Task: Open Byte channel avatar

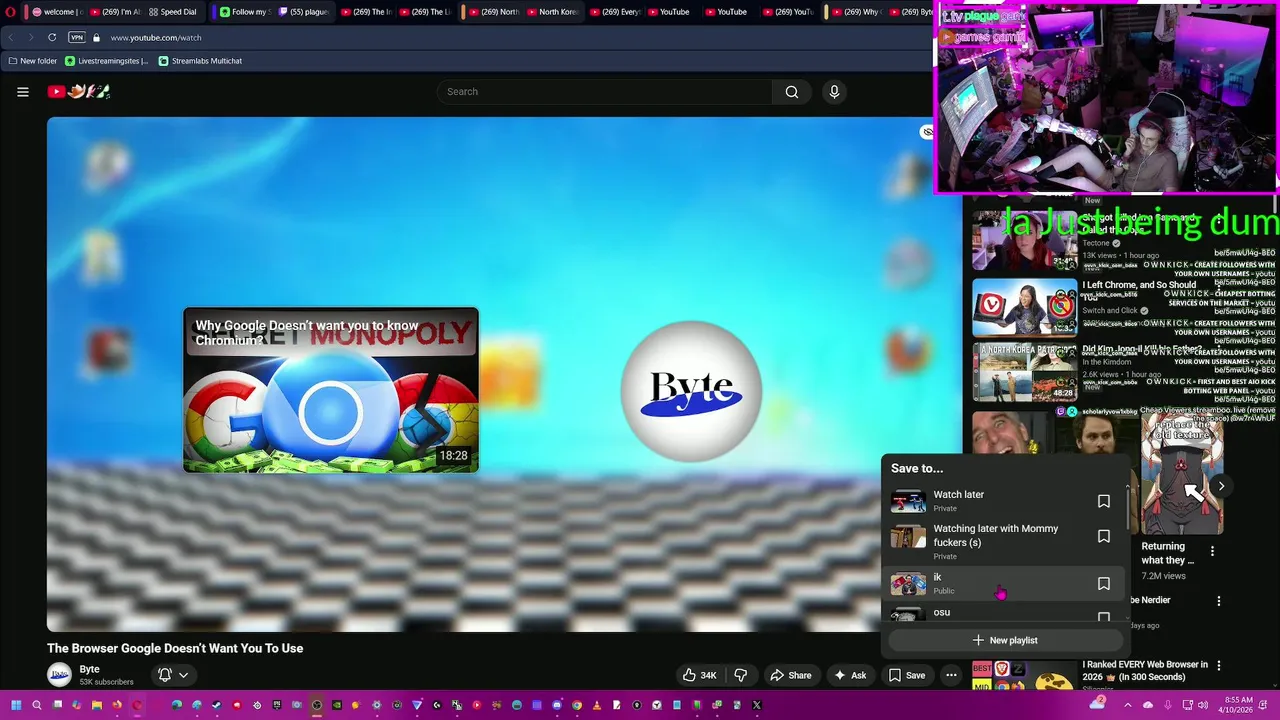Action: point(60,675)
